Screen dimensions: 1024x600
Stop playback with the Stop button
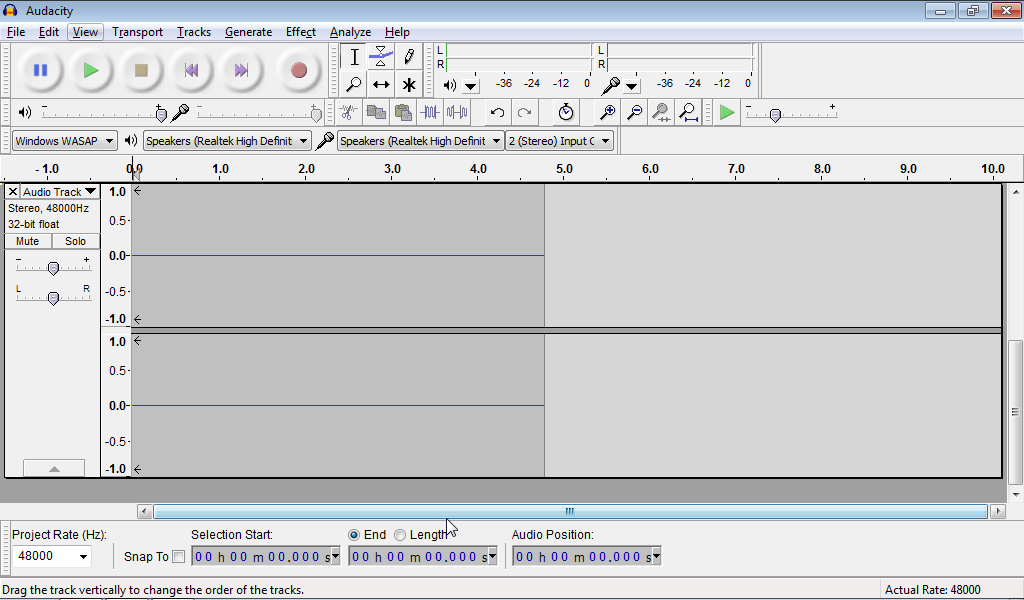(141, 70)
